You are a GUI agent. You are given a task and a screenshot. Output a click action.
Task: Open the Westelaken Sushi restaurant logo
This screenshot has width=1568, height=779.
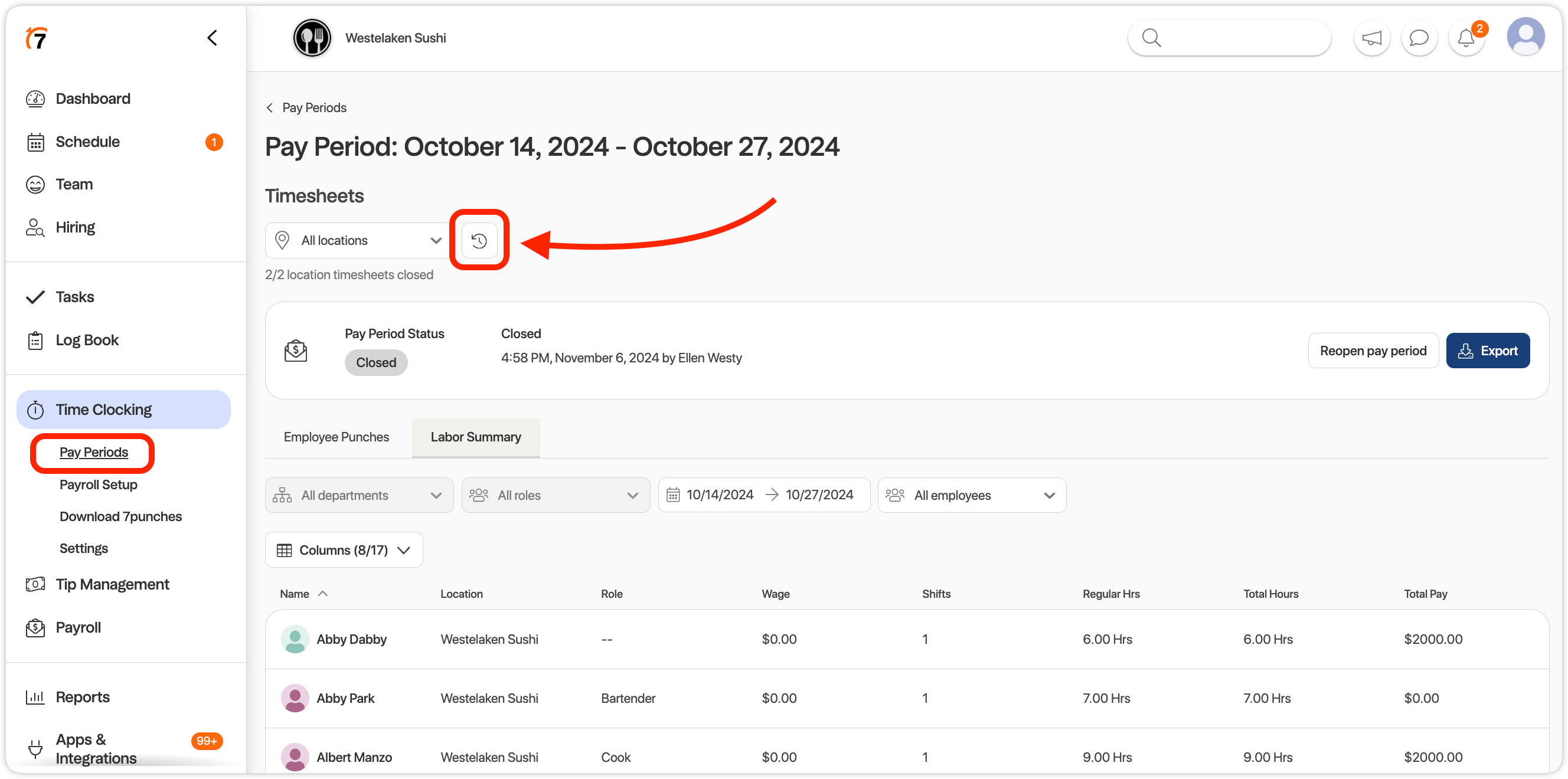click(x=312, y=38)
